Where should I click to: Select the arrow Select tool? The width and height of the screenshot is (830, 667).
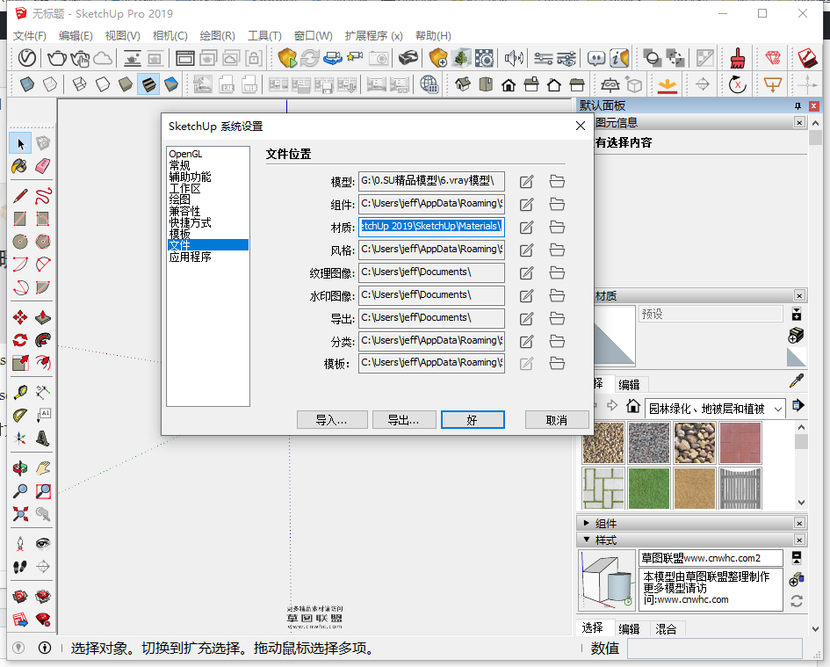point(20,143)
